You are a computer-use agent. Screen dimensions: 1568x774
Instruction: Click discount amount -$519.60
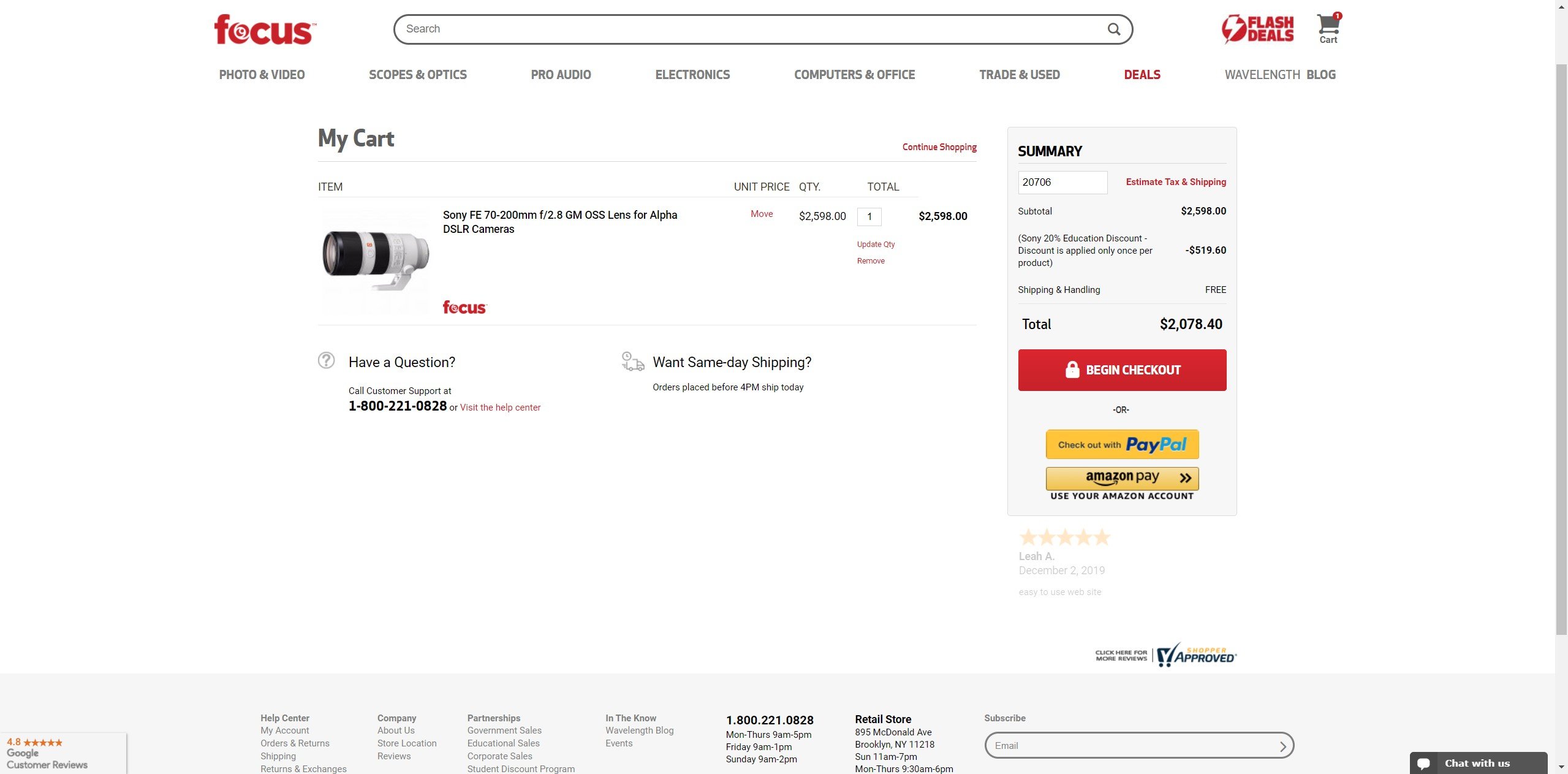(x=1205, y=250)
